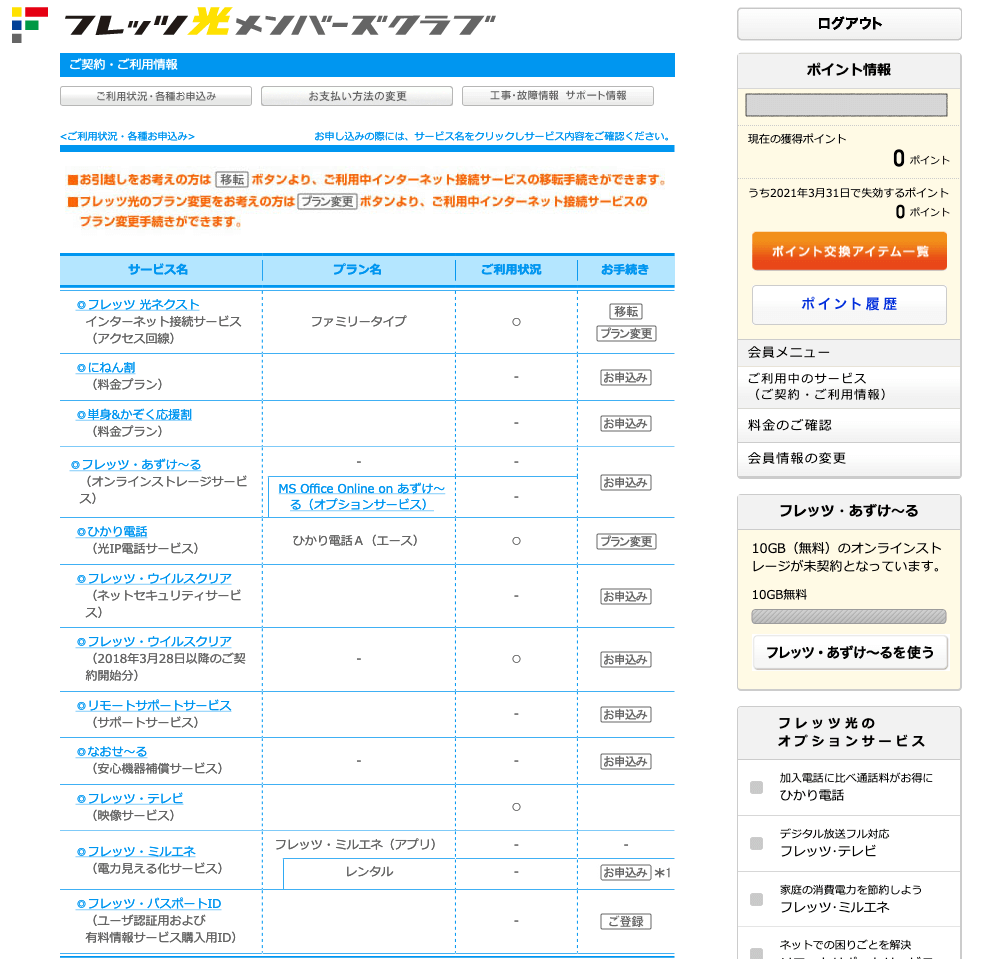Image resolution: width=996 pixels, height=959 pixels.
Task: Click the 10GB無料 label
Action: (x=779, y=595)
